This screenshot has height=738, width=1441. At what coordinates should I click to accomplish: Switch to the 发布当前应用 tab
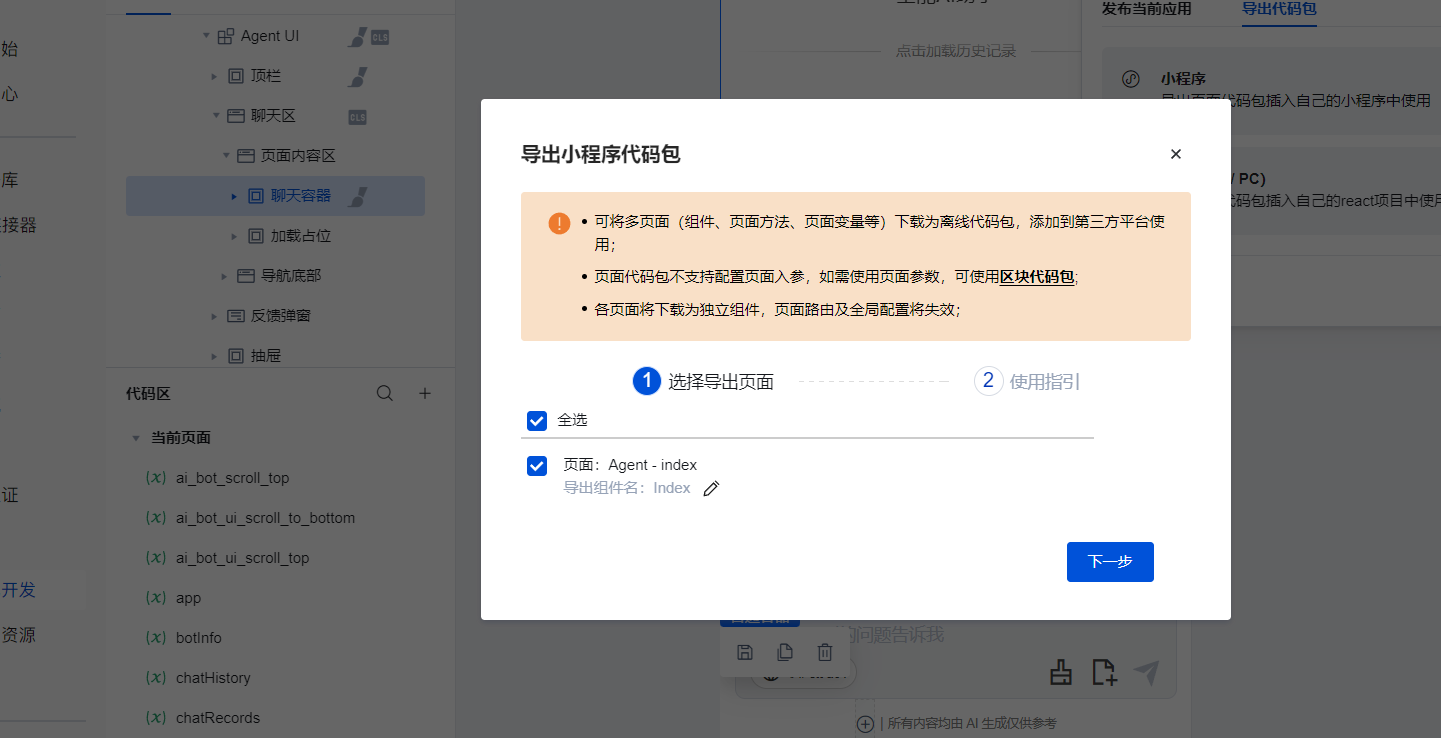point(1148,9)
